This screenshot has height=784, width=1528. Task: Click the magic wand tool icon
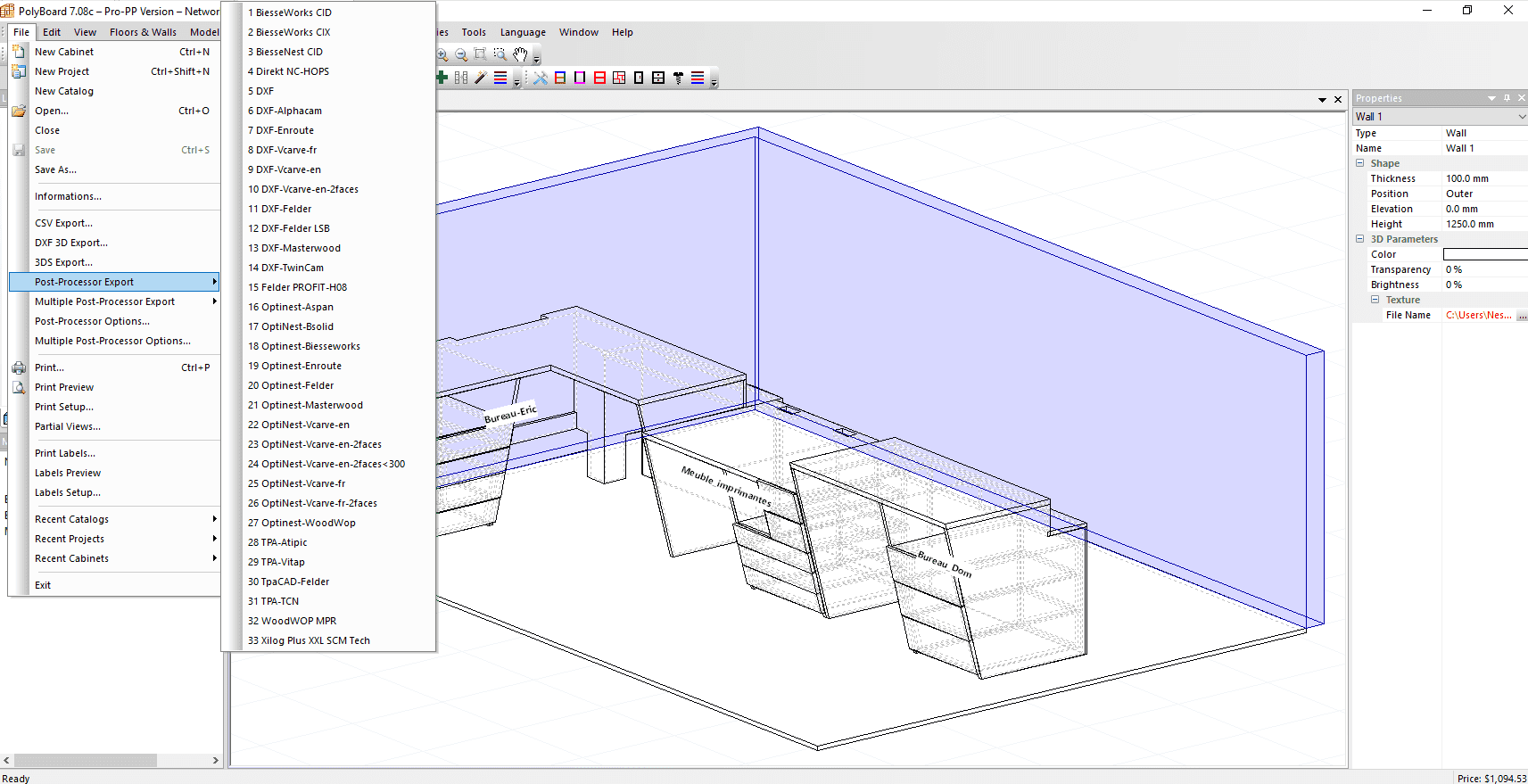pos(481,78)
